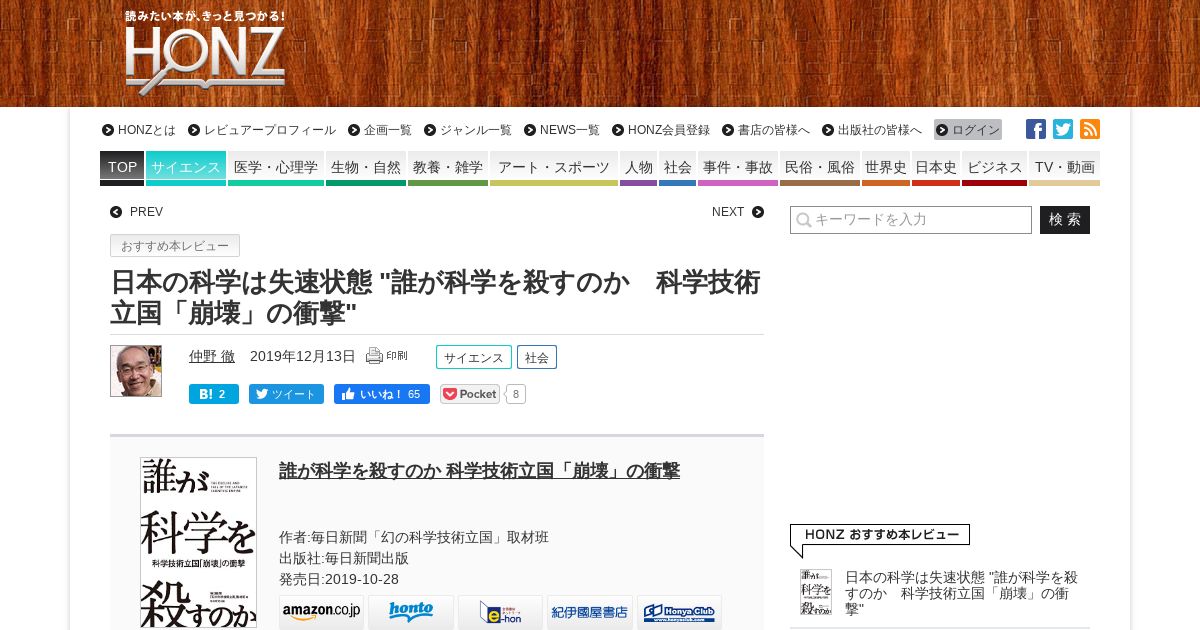Open the NEWS一覧 link
Screen dimensions: 1200x630
click(x=562, y=130)
